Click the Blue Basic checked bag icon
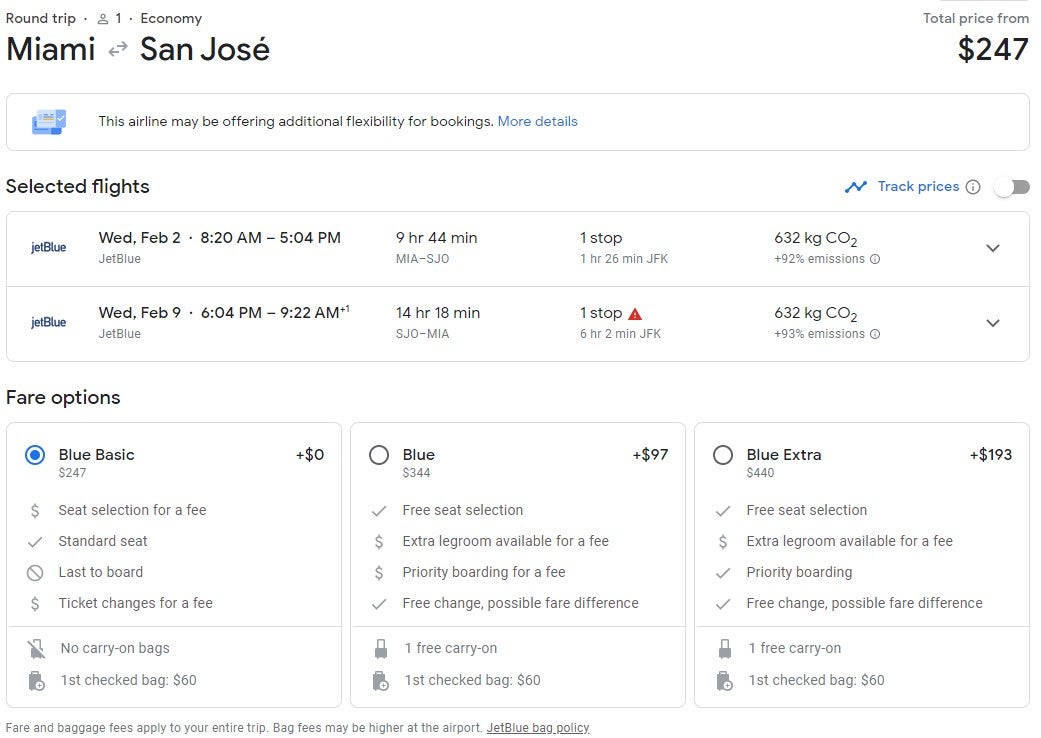This screenshot has width=1041, height=738. click(x=37, y=681)
